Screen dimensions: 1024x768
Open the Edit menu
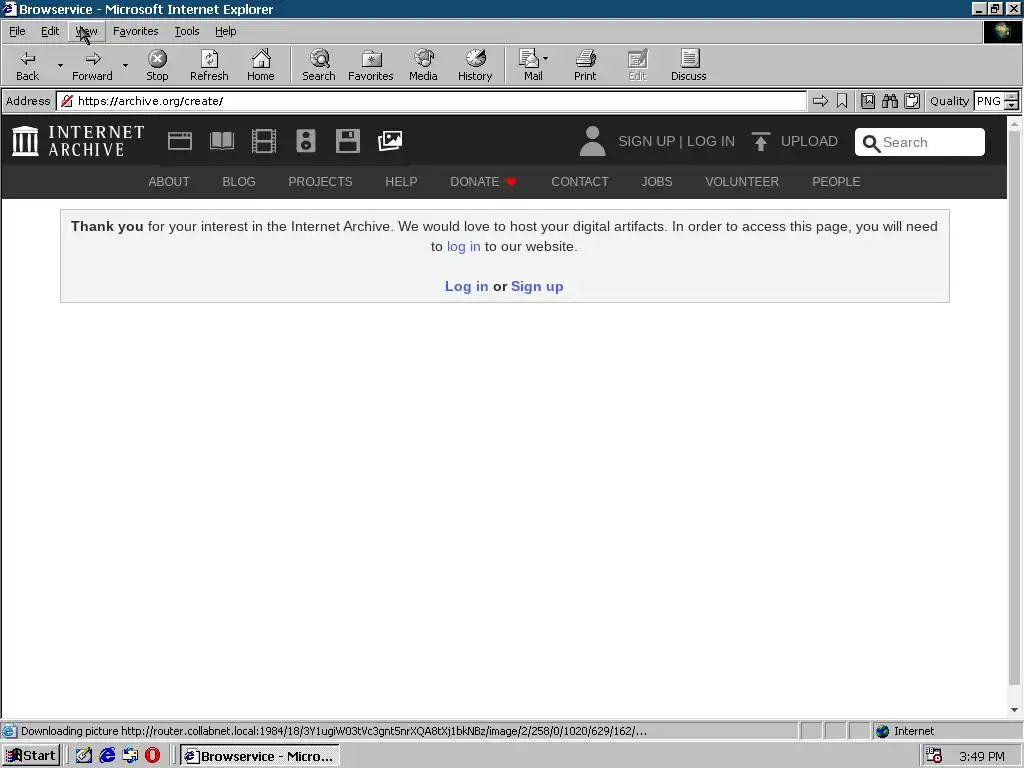(50, 31)
